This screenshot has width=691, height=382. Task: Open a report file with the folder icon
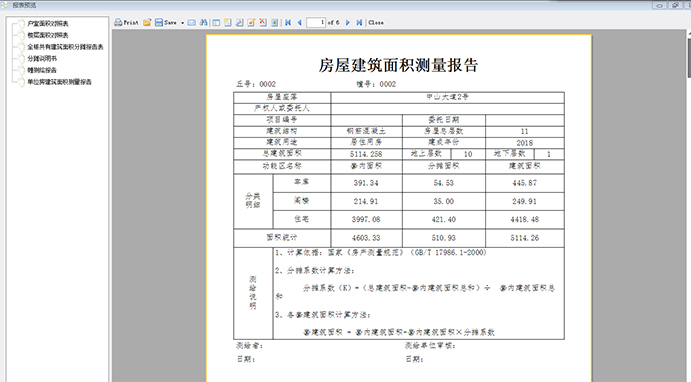[x=147, y=22]
